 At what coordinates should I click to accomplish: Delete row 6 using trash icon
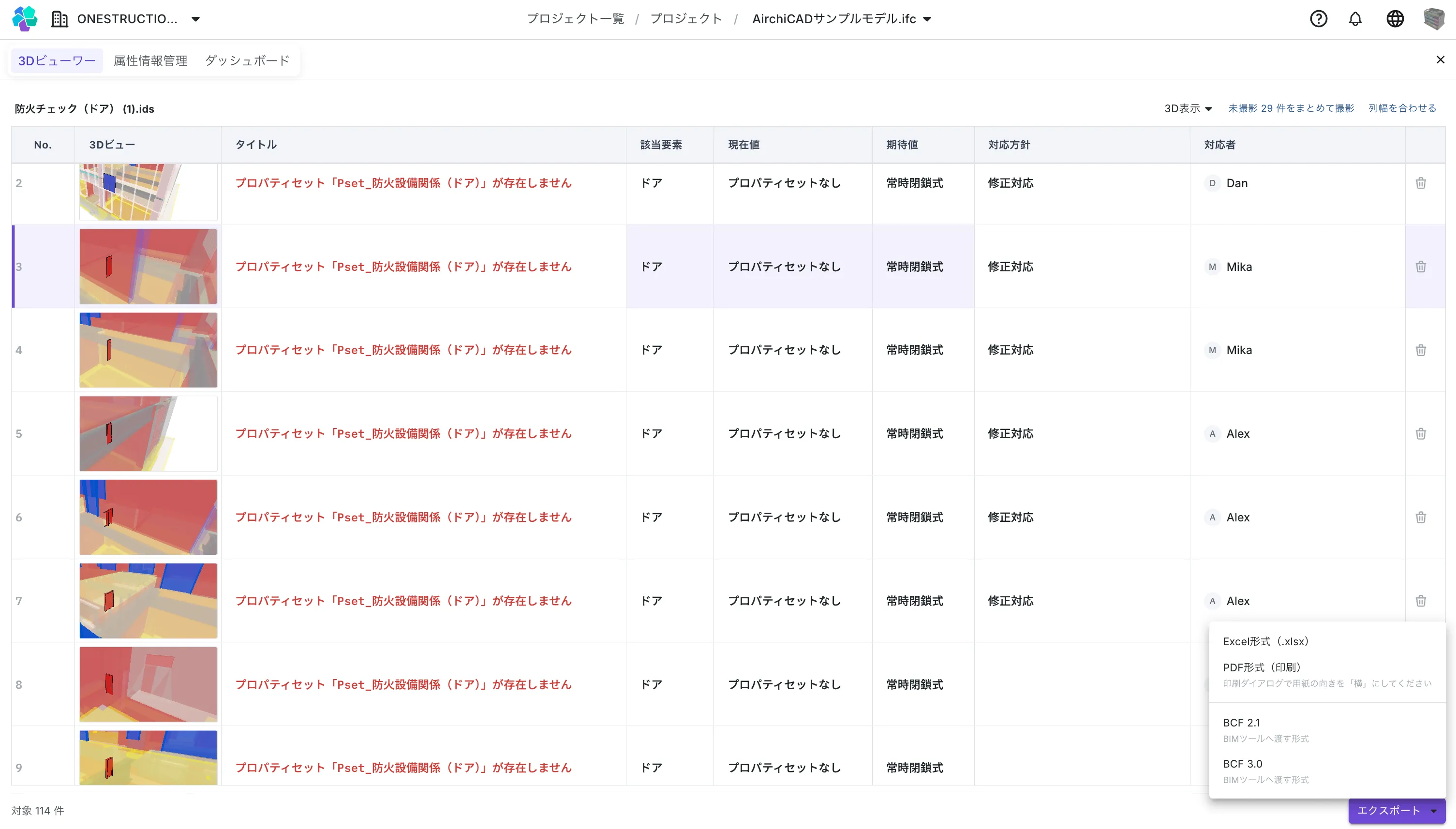1421,517
